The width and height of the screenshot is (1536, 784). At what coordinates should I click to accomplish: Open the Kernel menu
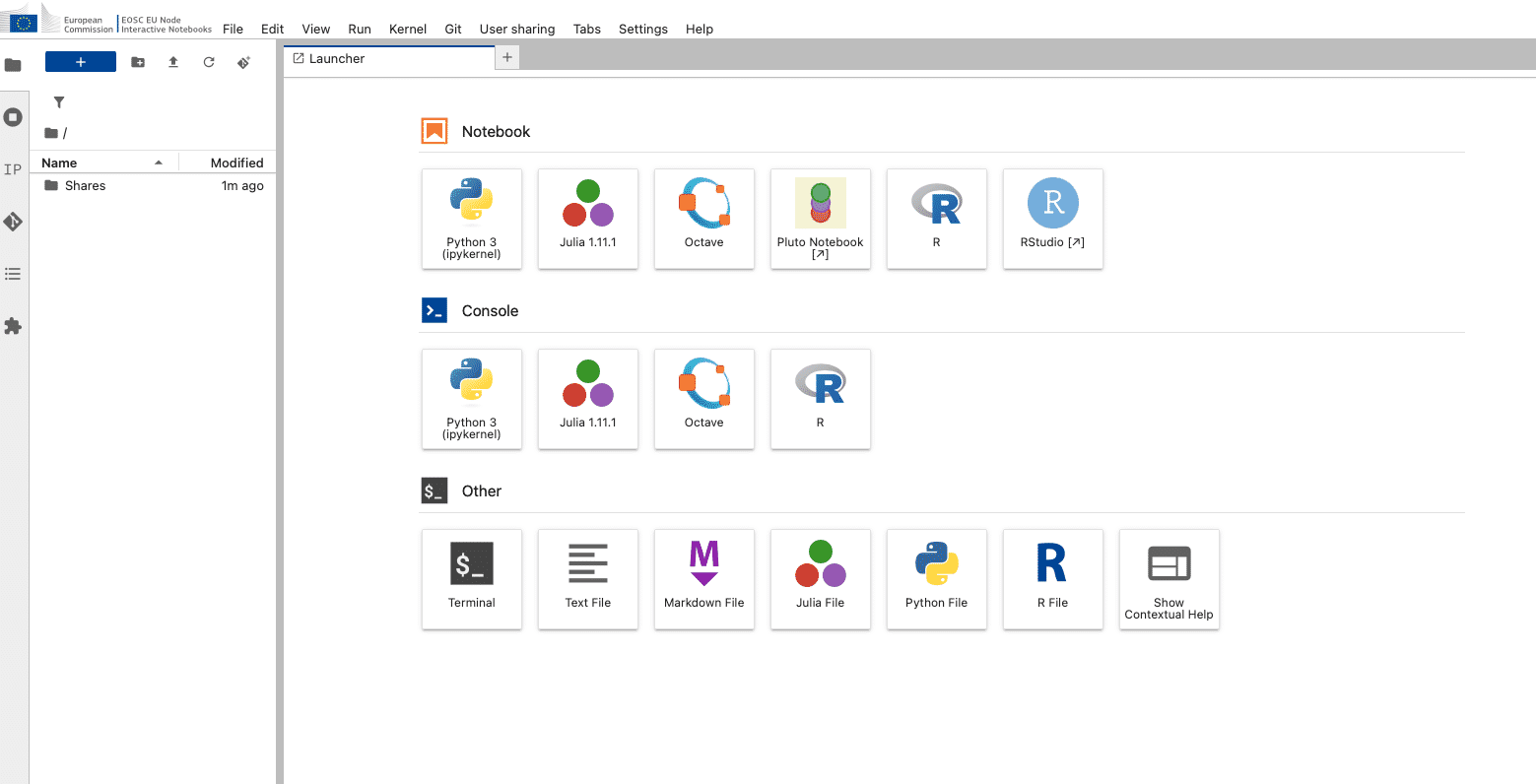(x=408, y=29)
